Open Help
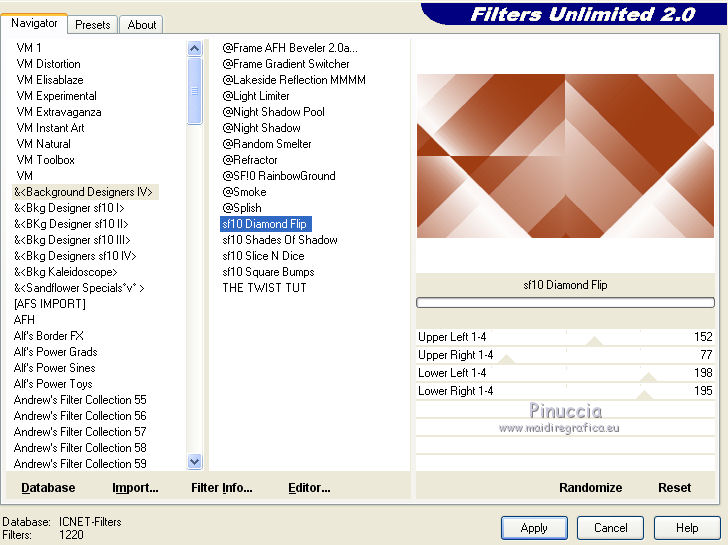The height and width of the screenshot is (545, 728). tap(687, 528)
